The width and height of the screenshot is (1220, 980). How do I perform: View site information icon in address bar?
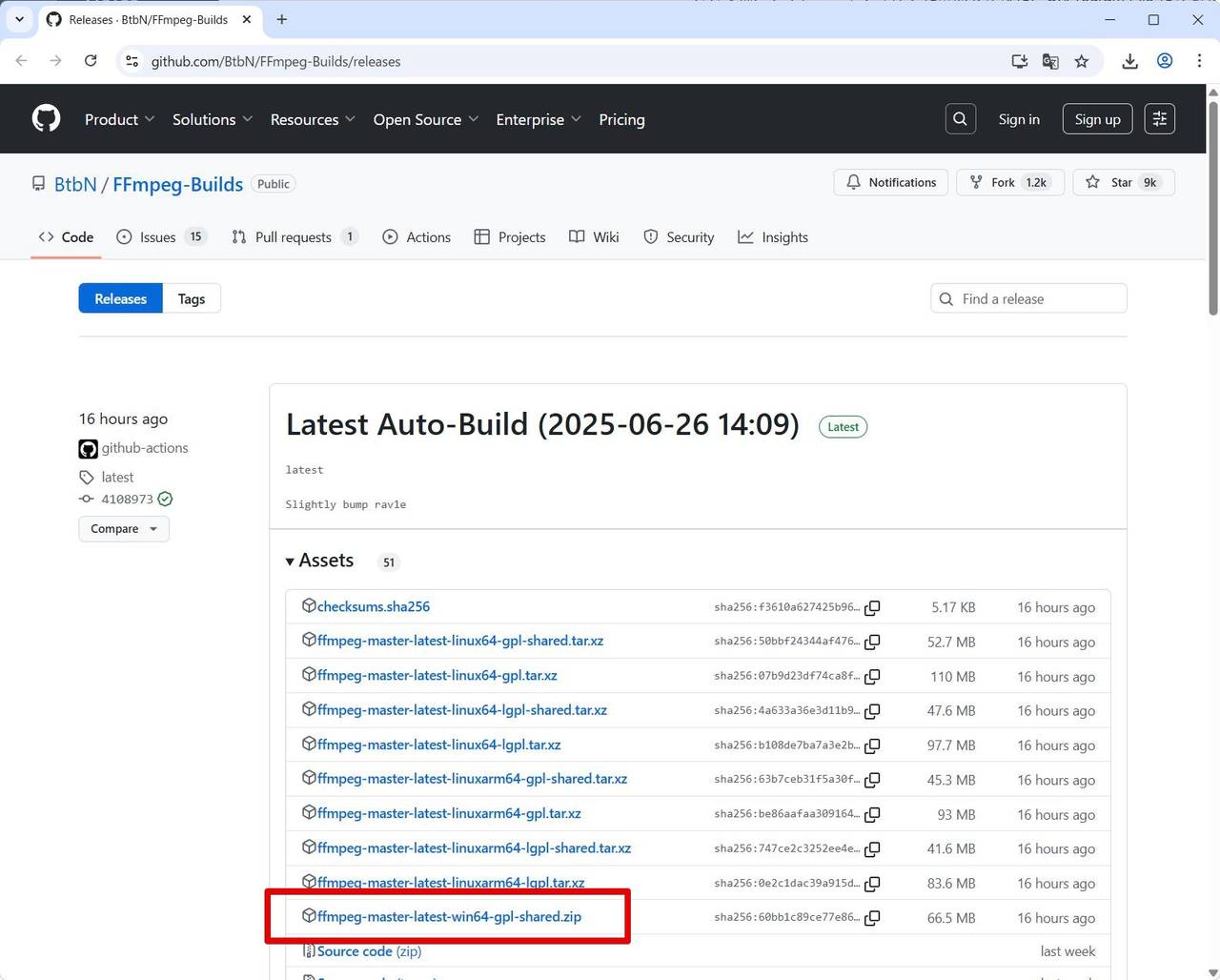click(x=132, y=61)
